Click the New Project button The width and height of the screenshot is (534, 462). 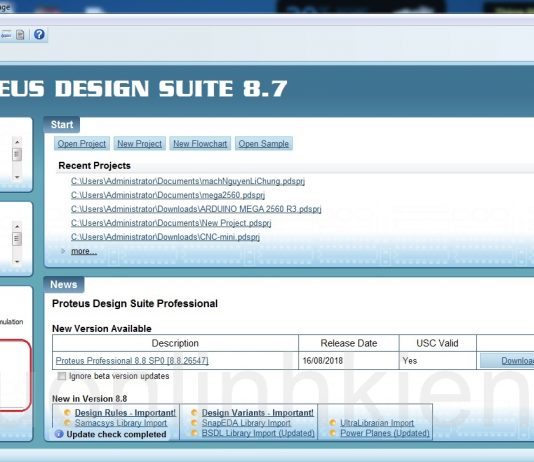(x=140, y=144)
